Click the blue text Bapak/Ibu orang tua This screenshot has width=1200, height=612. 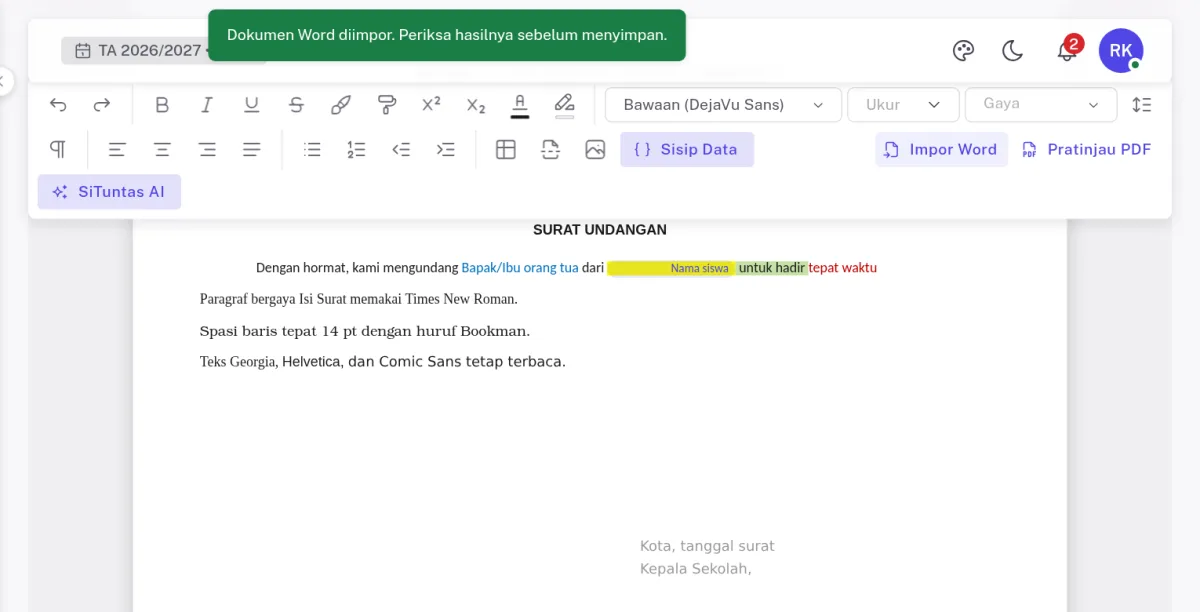(x=520, y=268)
